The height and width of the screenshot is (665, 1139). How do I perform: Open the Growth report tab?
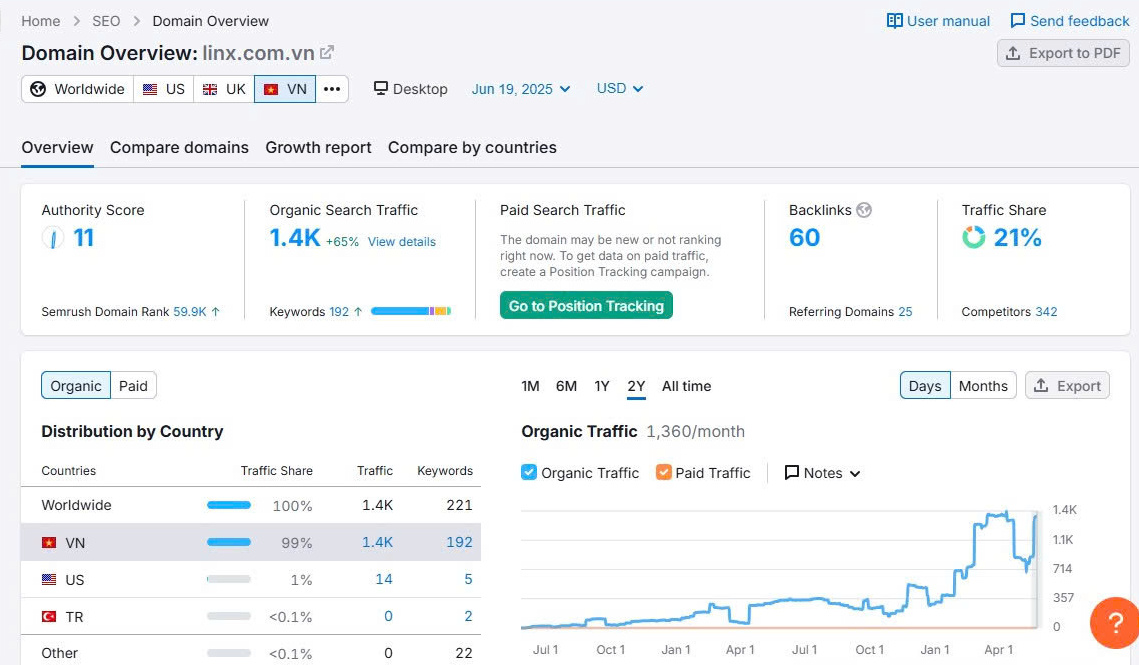[x=318, y=148]
